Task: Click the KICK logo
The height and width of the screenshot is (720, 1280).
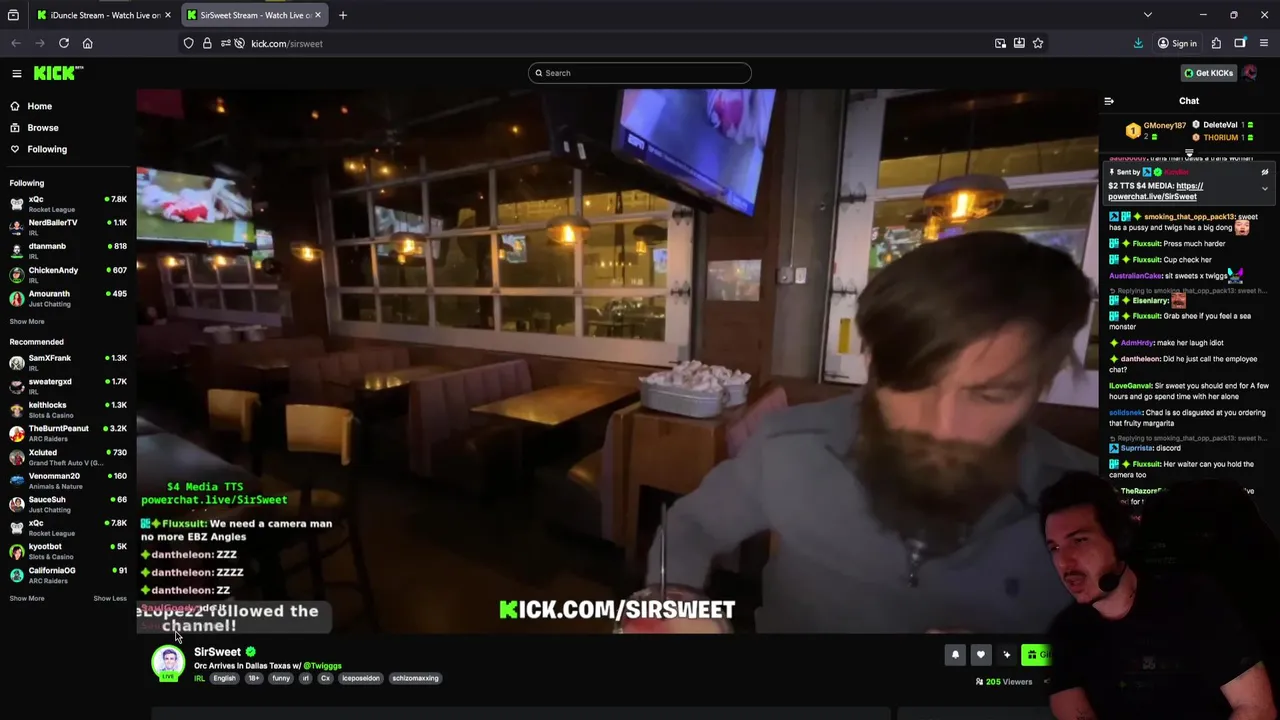Action: coord(58,73)
